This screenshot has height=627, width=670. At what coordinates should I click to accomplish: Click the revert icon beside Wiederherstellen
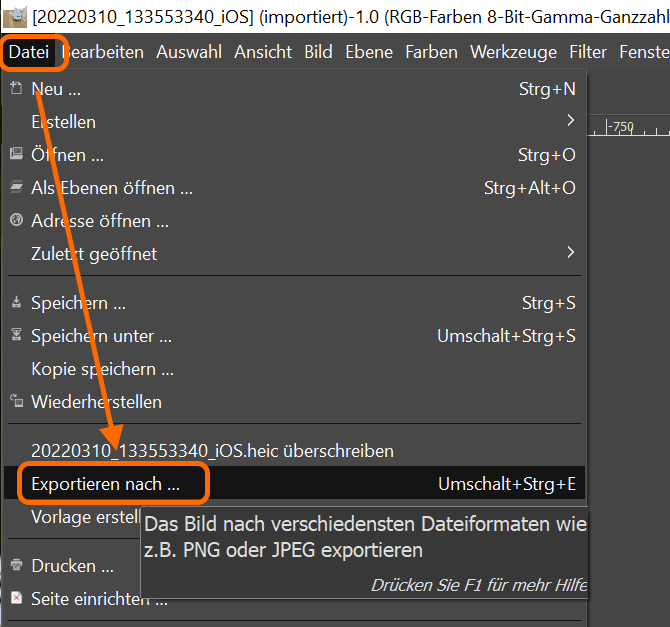(x=15, y=402)
